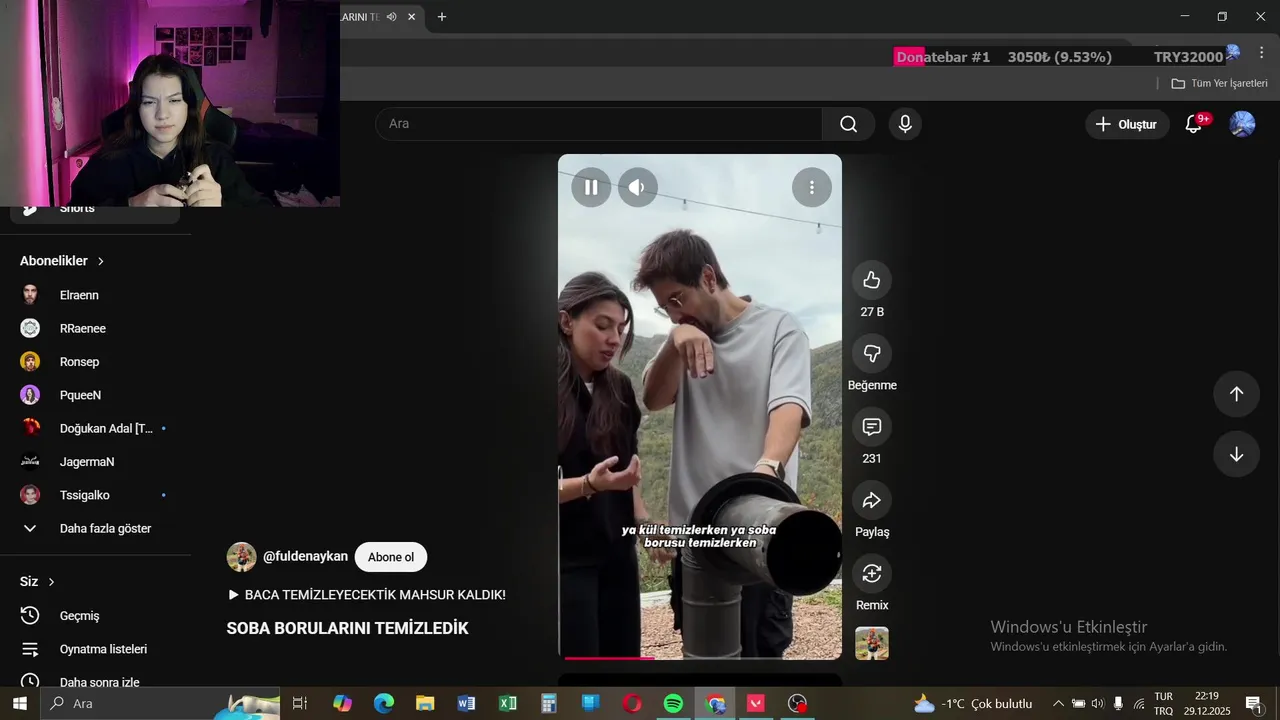Open Microsoft Word from the taskbar
The width and height of the screenshot is (1280, 720).
tap(466, 704)
